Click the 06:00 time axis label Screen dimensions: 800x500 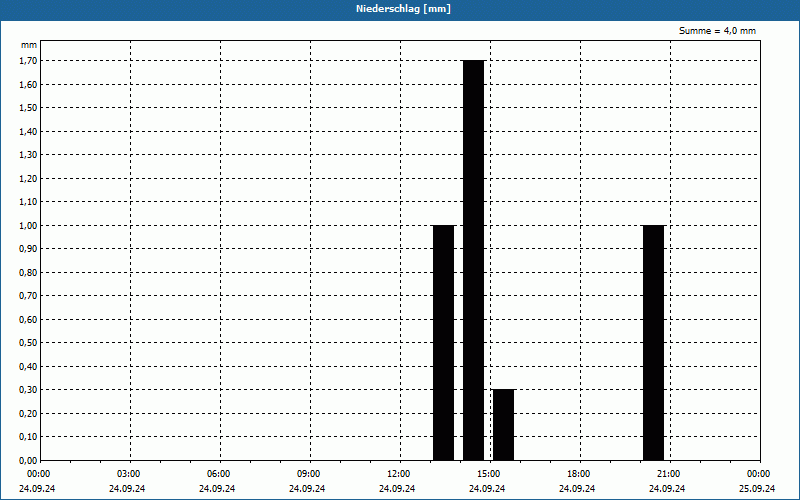point(218,474)
